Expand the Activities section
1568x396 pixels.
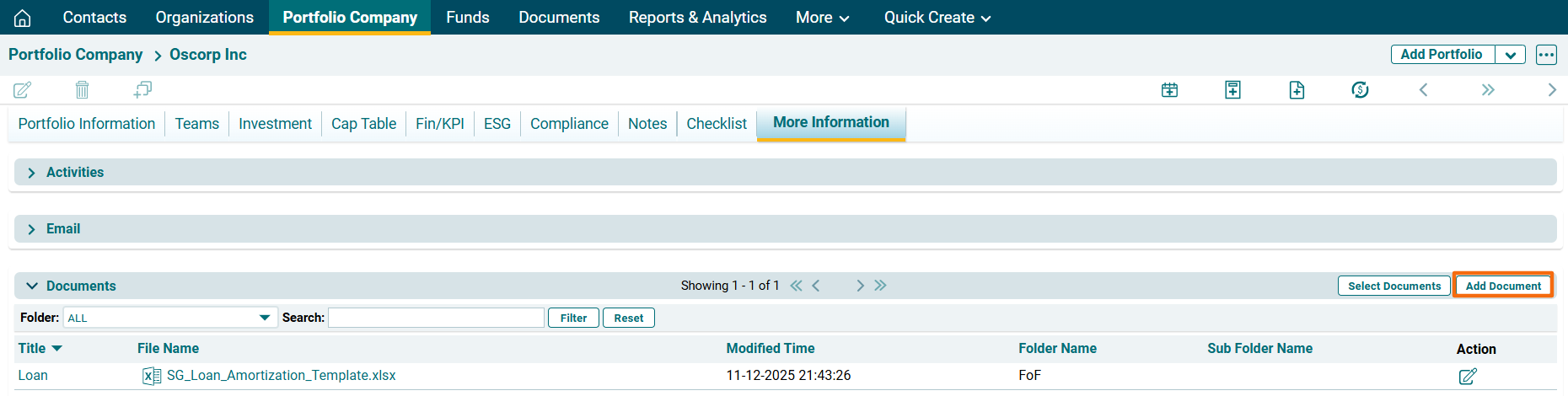click(32, 173)
